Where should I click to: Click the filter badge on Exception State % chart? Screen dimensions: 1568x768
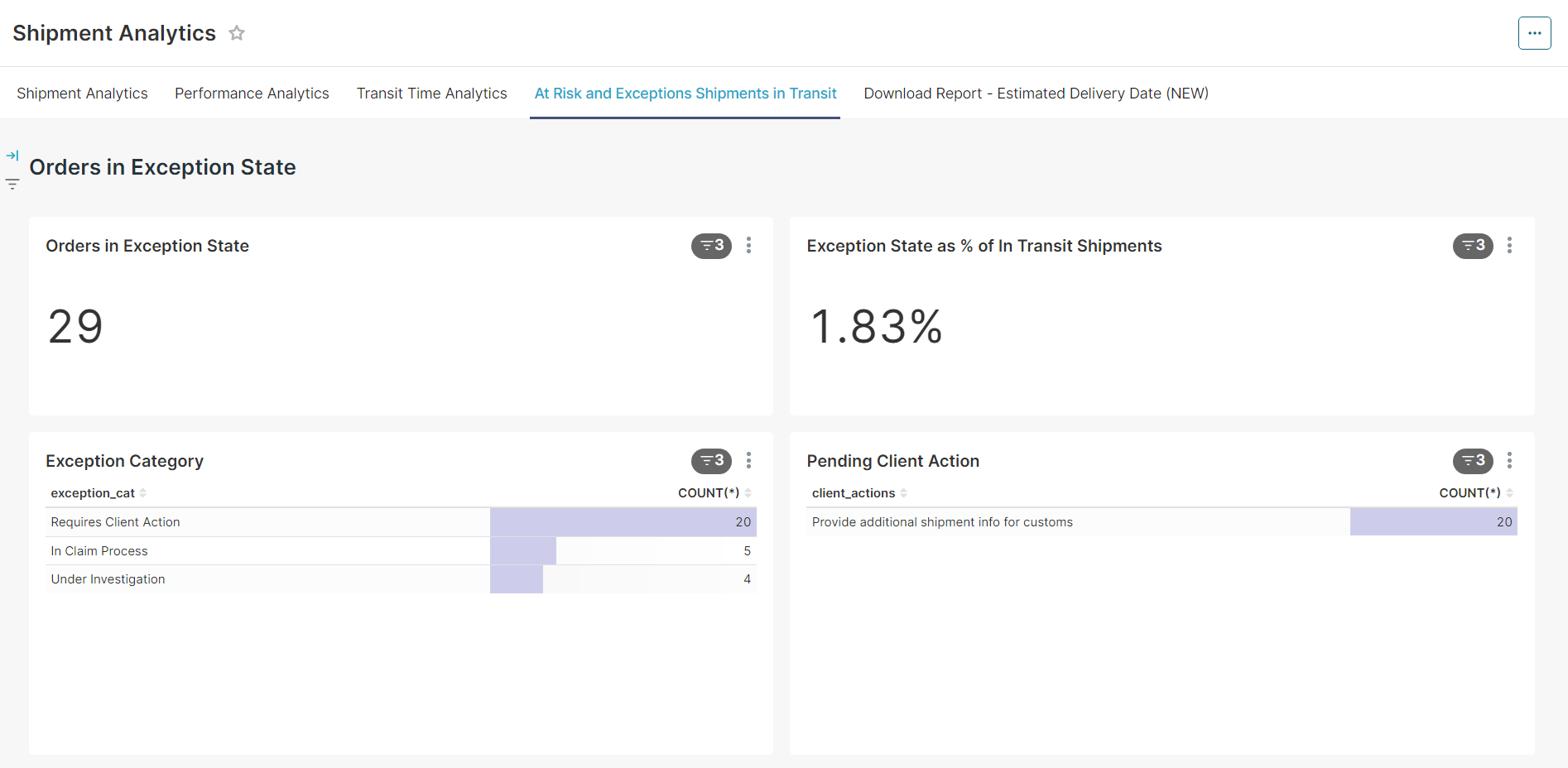(1472, 246)
